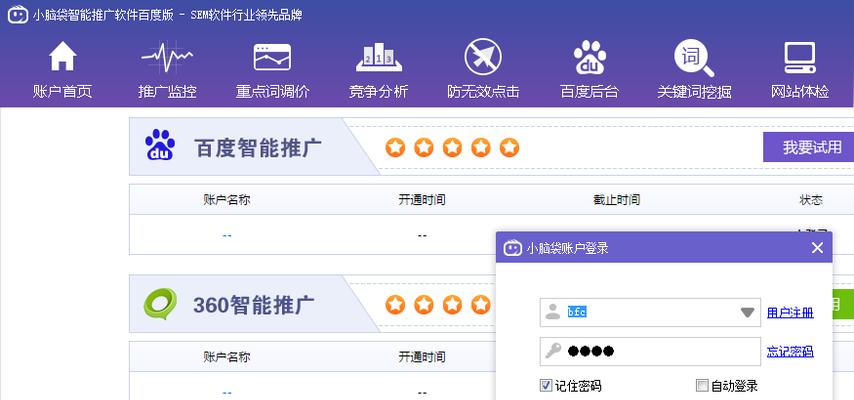This screenshot has width=854, height=400.
Task: Click the key icon in password field
Action: 553,350
